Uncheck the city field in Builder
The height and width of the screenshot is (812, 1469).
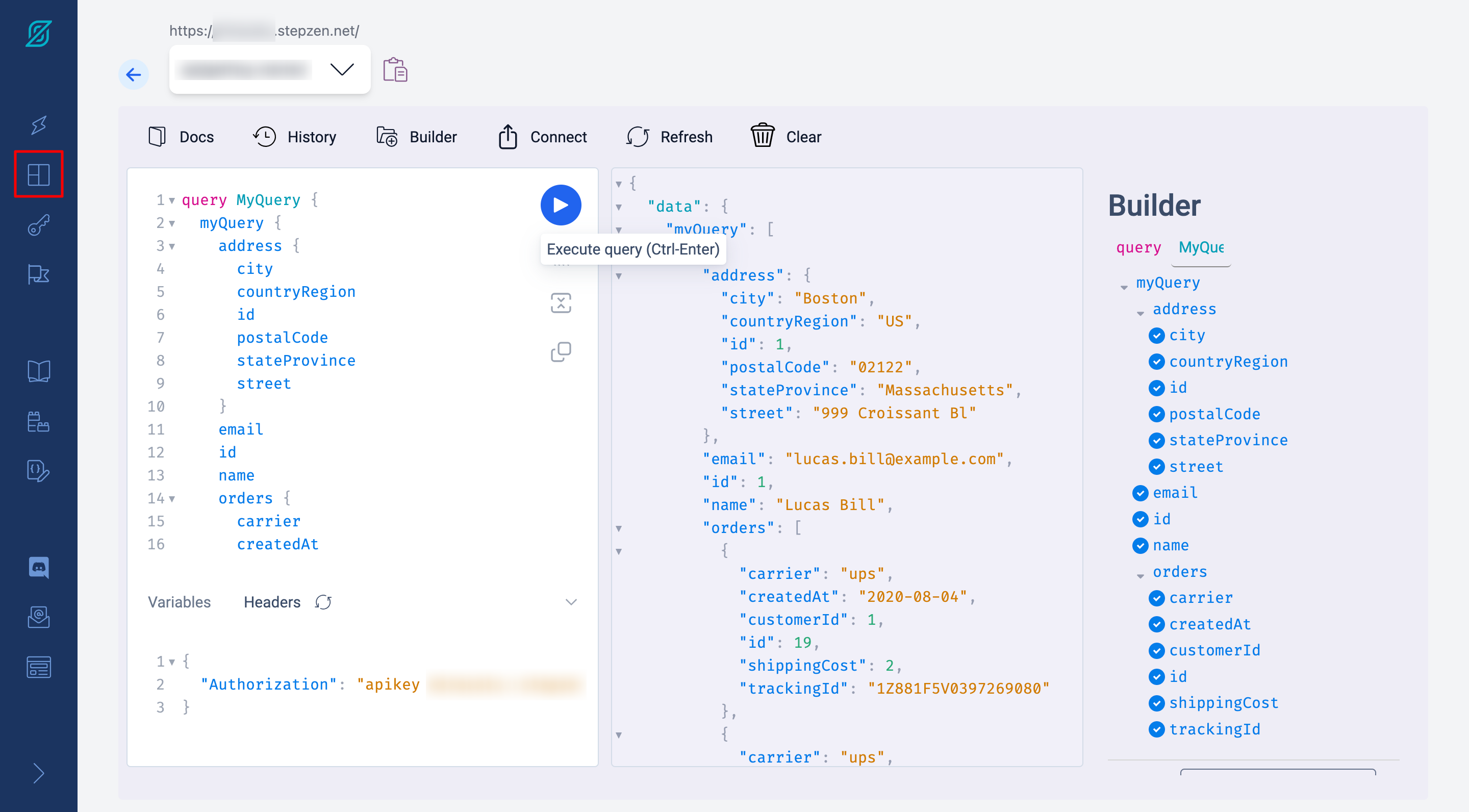tap(1156, 335)
